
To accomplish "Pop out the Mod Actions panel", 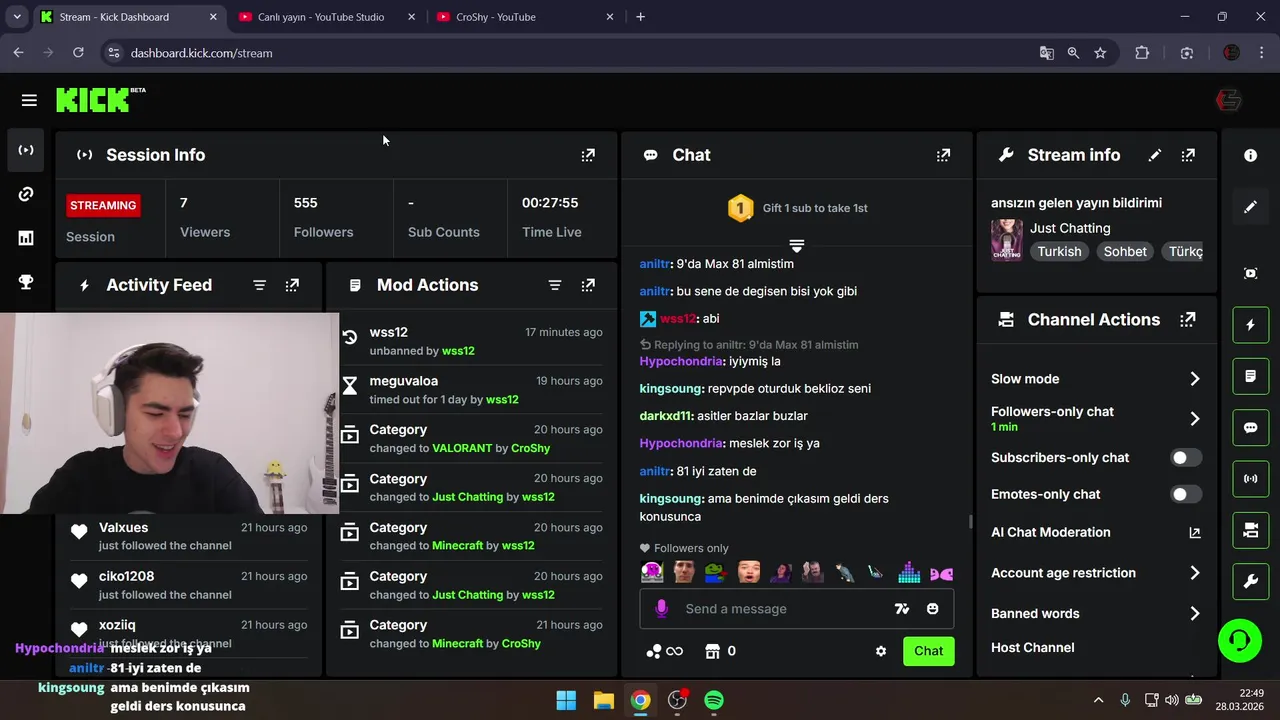I will click(x=588, y=285).
